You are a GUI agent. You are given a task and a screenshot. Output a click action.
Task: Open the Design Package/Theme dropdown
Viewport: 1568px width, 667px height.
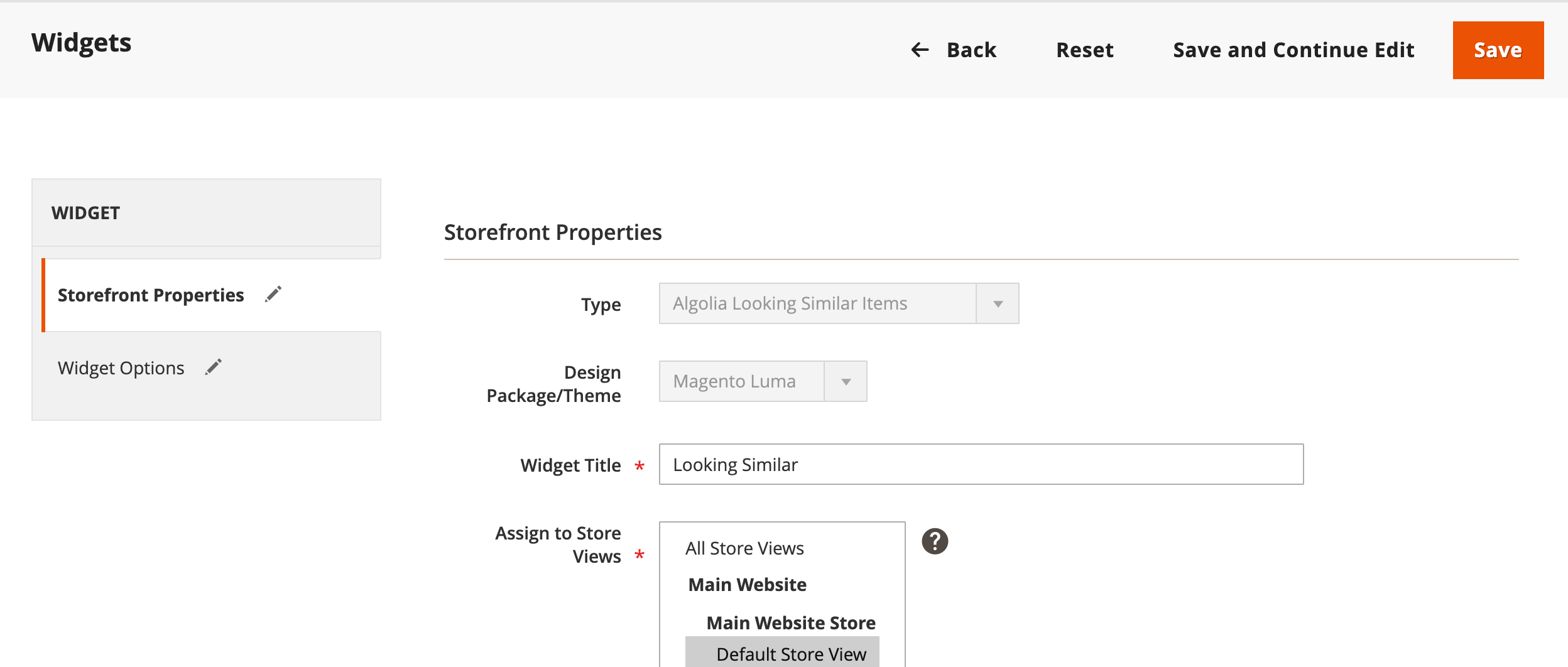740,381
